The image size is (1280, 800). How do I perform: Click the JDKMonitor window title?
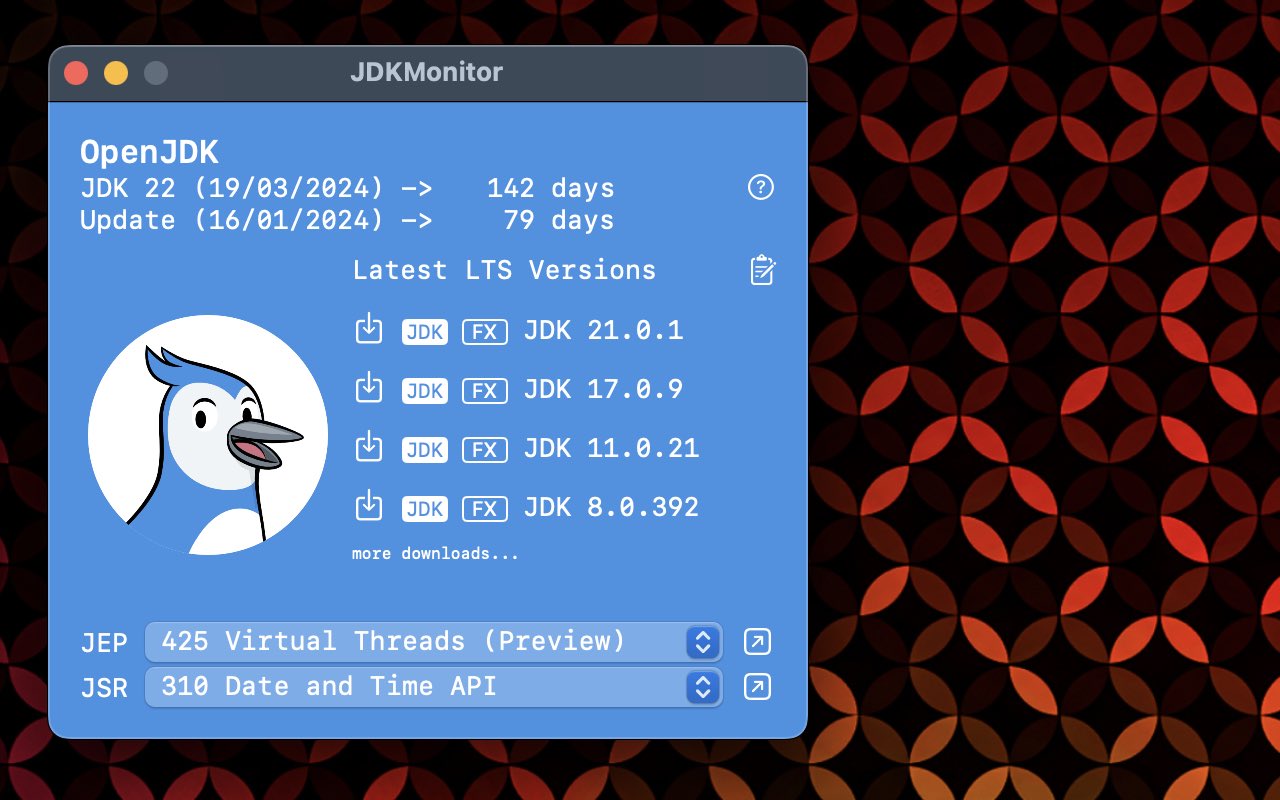pos(427,73)
